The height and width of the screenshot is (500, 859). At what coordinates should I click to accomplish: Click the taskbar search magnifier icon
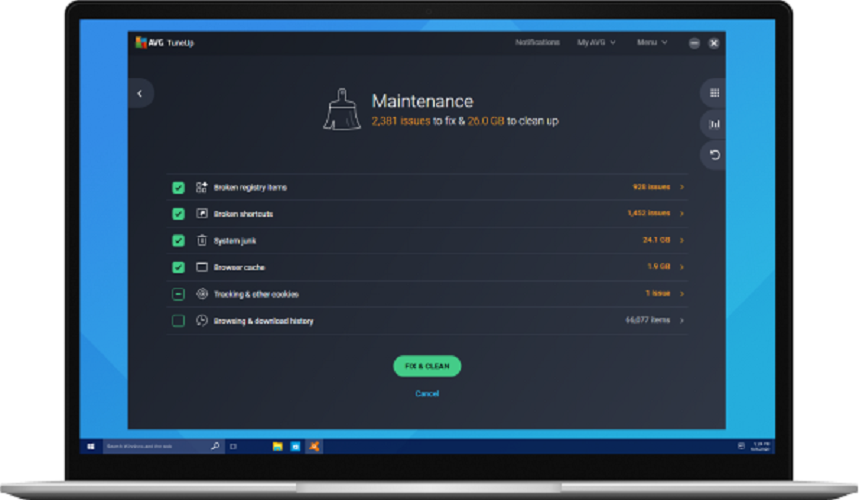215,446
